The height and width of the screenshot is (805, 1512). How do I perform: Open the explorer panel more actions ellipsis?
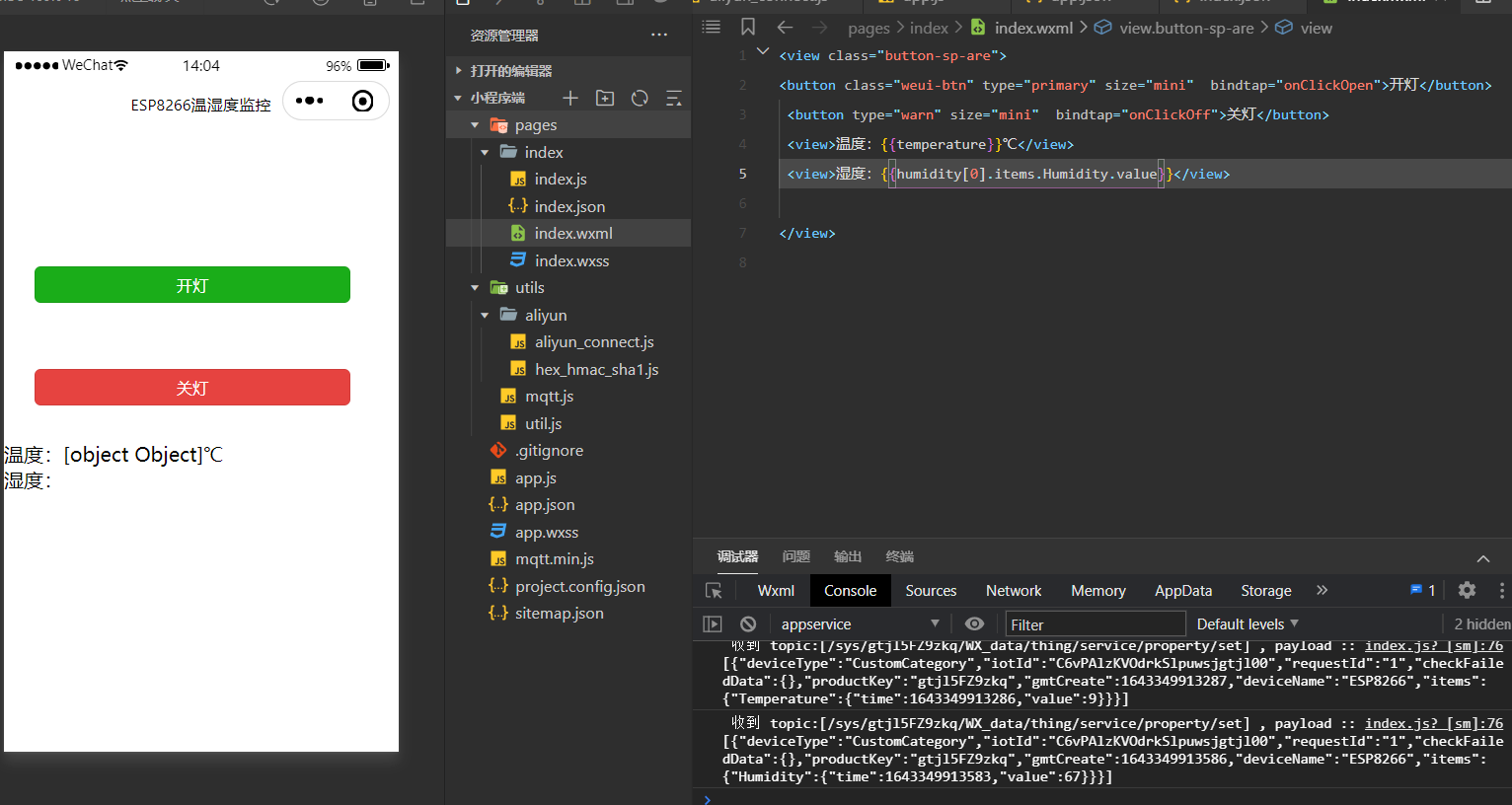[x=659, y=35]
